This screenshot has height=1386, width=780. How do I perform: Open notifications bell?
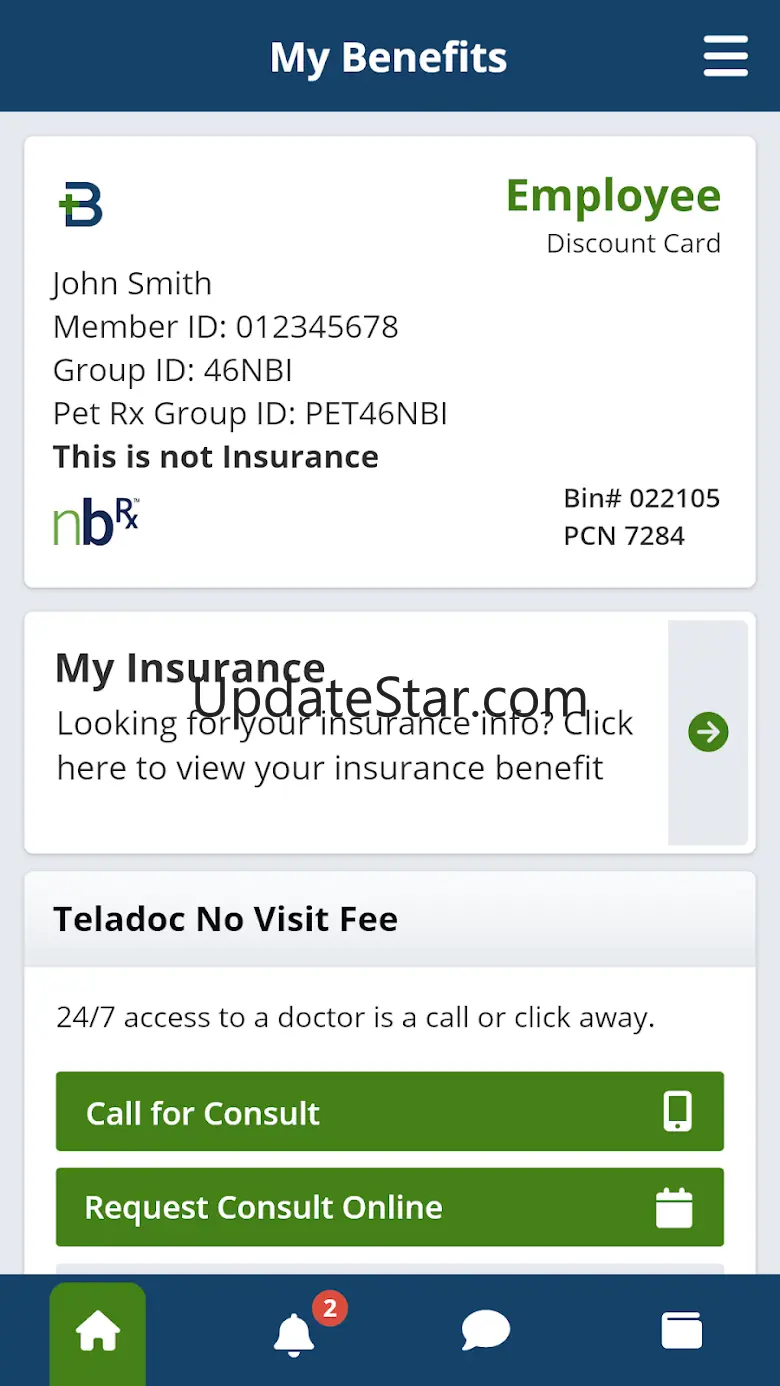tap(294, 1334)
